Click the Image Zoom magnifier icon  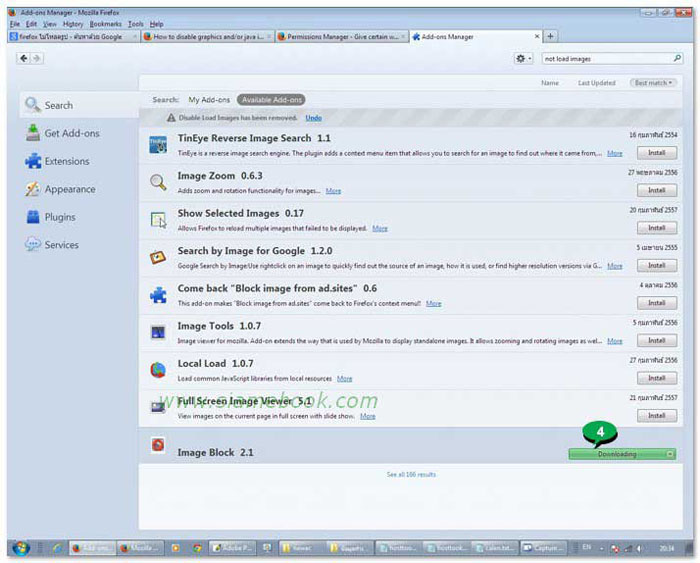click(158, 182)
